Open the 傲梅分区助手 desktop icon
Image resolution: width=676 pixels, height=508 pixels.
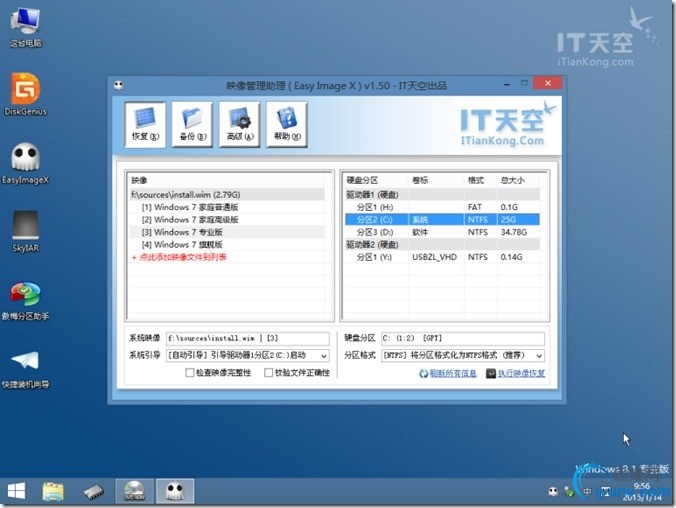[25, 301]
